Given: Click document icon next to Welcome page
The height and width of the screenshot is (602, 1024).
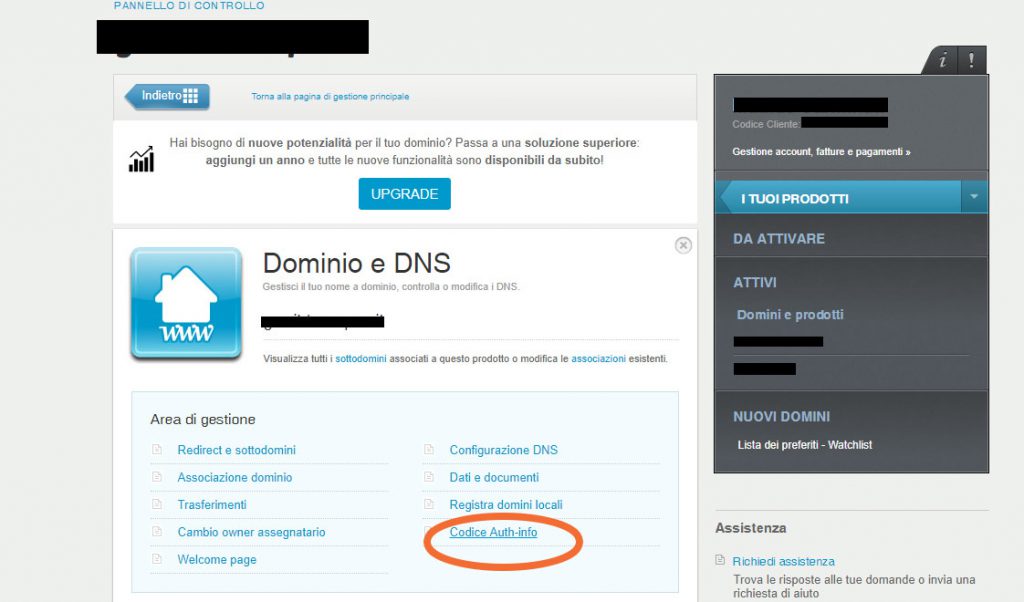Looking at the screenshot, I should 157,559.
